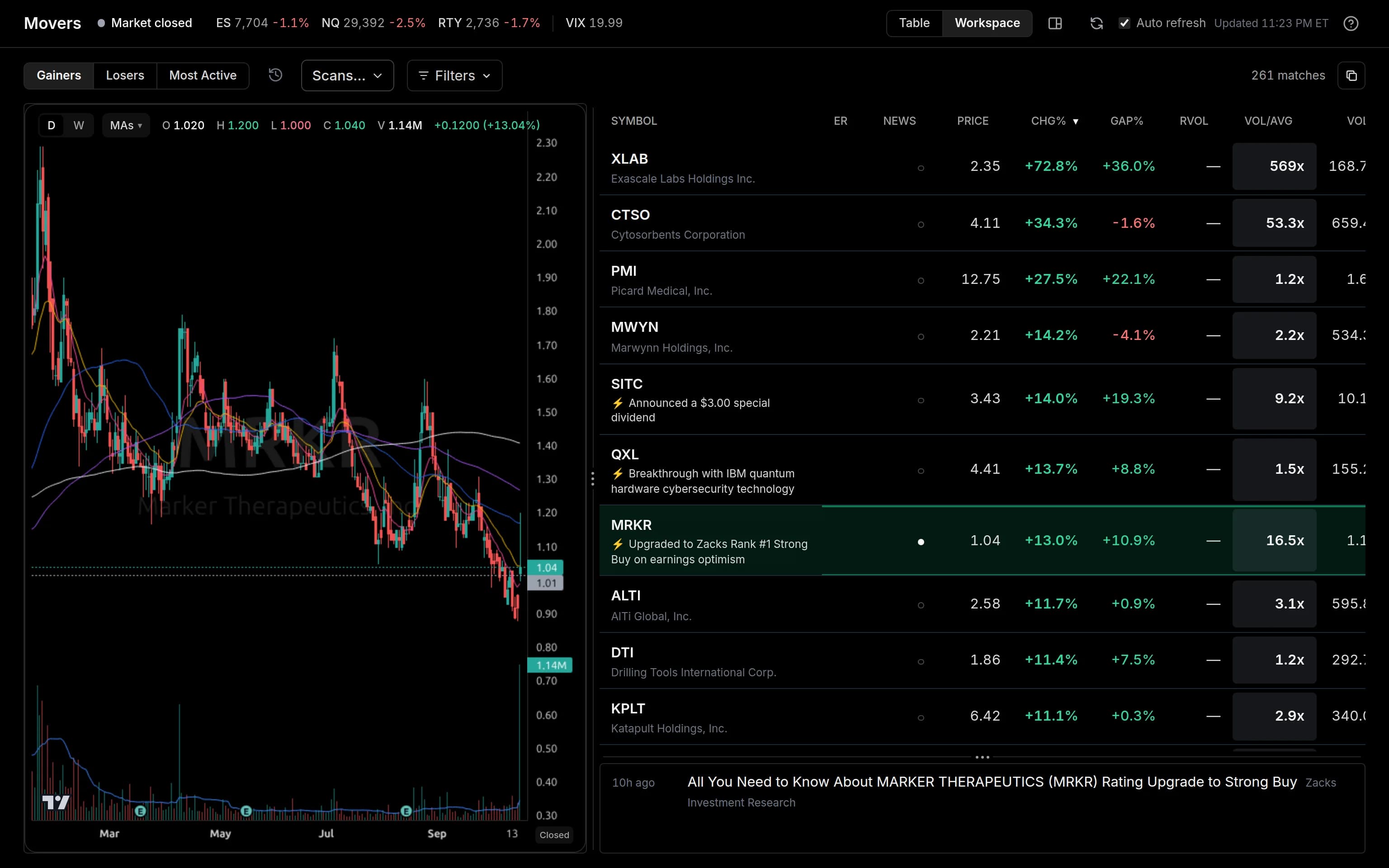Expand the MAs moving averages menu
This screenshot has height=868, width=1389.
click(126, 125)
